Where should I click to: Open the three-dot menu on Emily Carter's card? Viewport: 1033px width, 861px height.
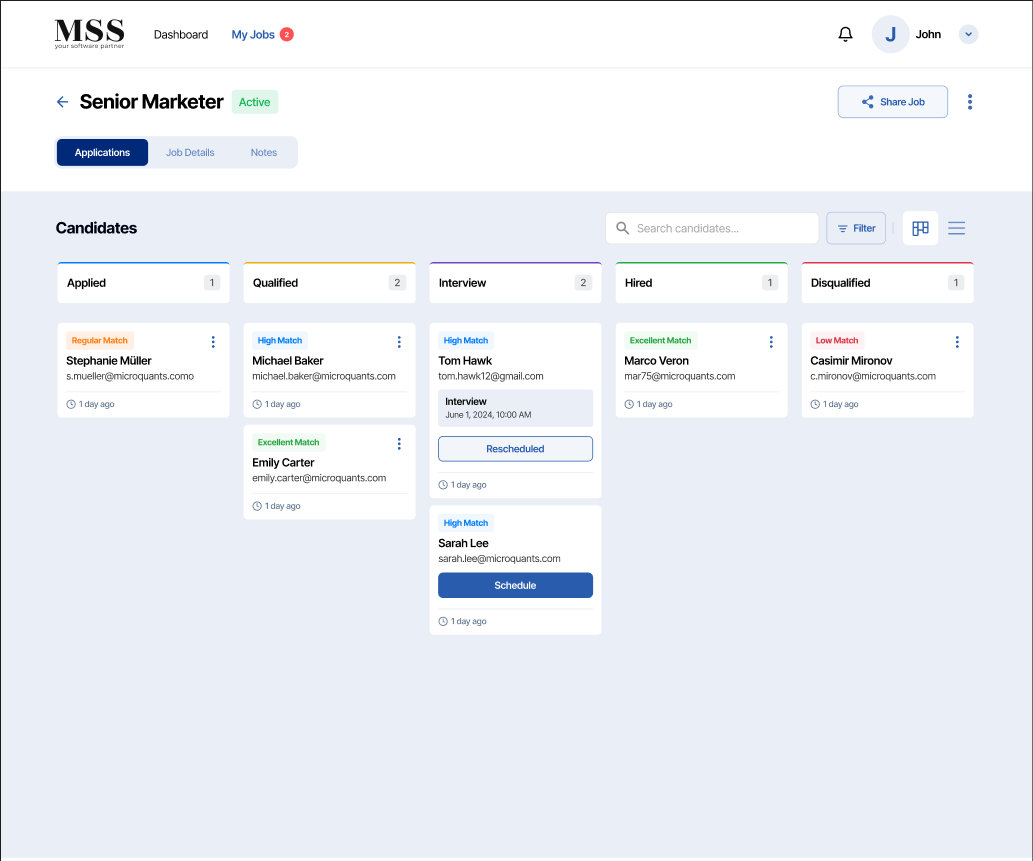(399, 443)
